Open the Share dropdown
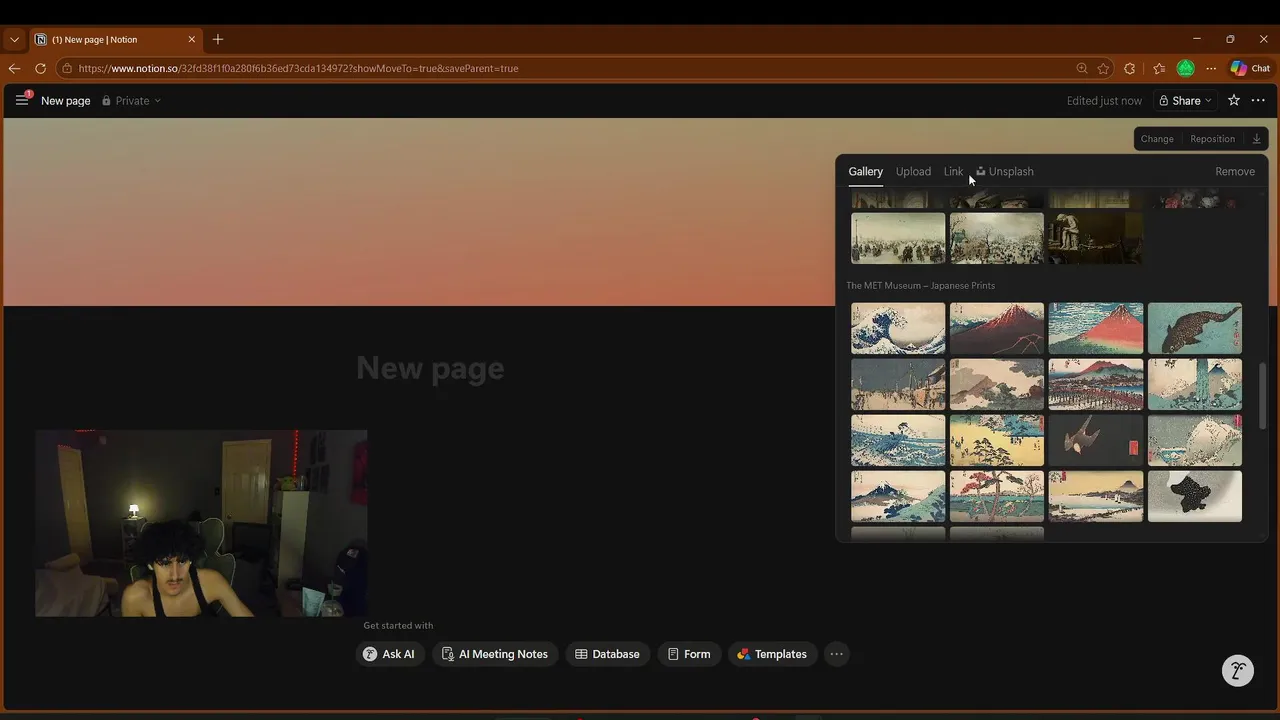 pyautogui.click(x=1185, y=100)
